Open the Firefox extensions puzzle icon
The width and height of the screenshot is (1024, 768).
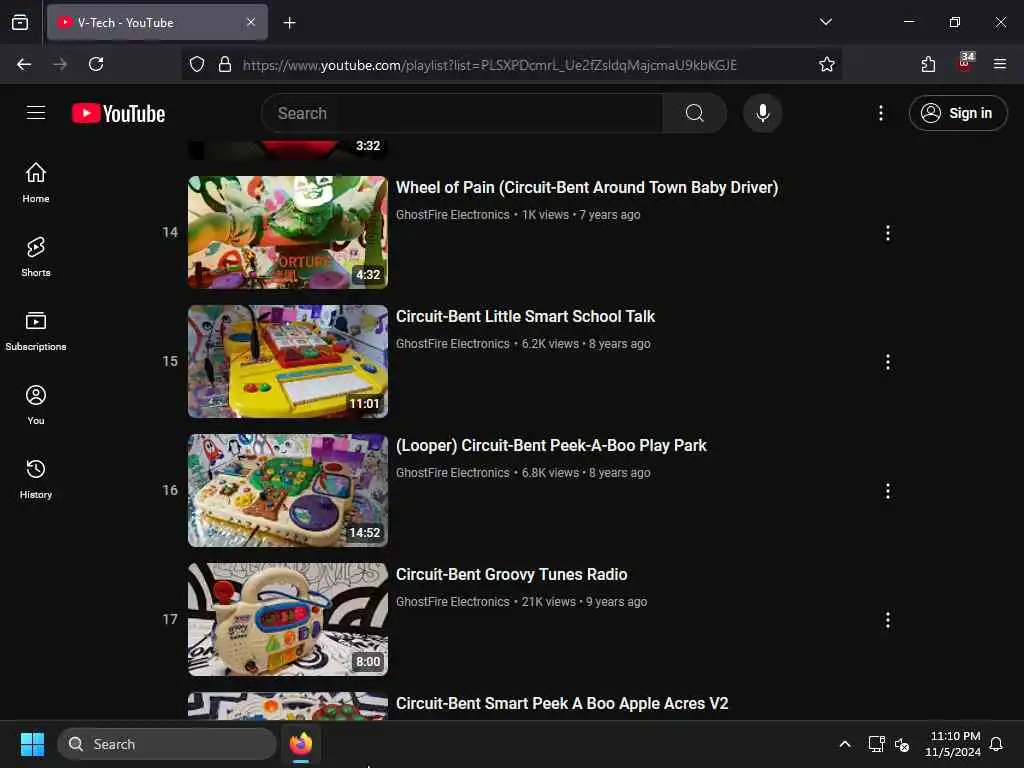(x=928, y=64)
